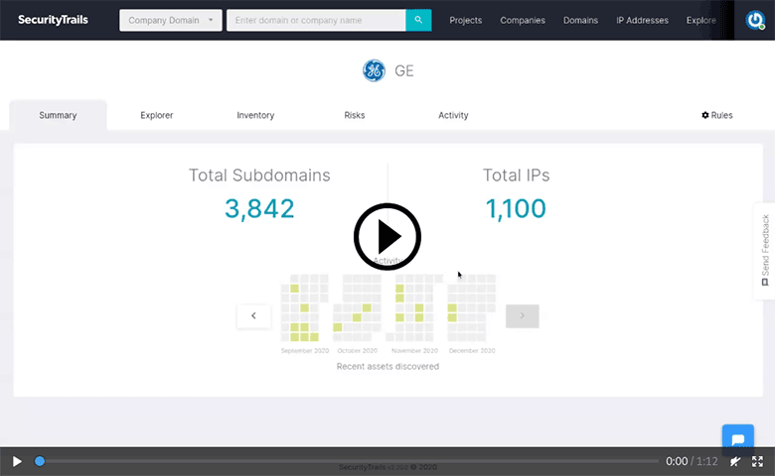
Task: Focus the domain or company name field
Action: (316, 20)
